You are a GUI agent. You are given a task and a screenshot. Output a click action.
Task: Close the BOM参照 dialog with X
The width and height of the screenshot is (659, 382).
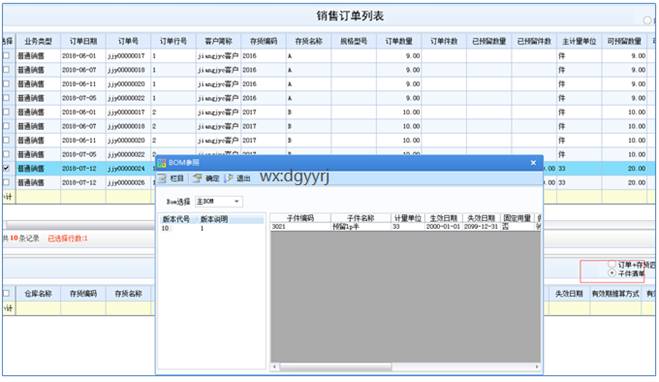point(533,163)
